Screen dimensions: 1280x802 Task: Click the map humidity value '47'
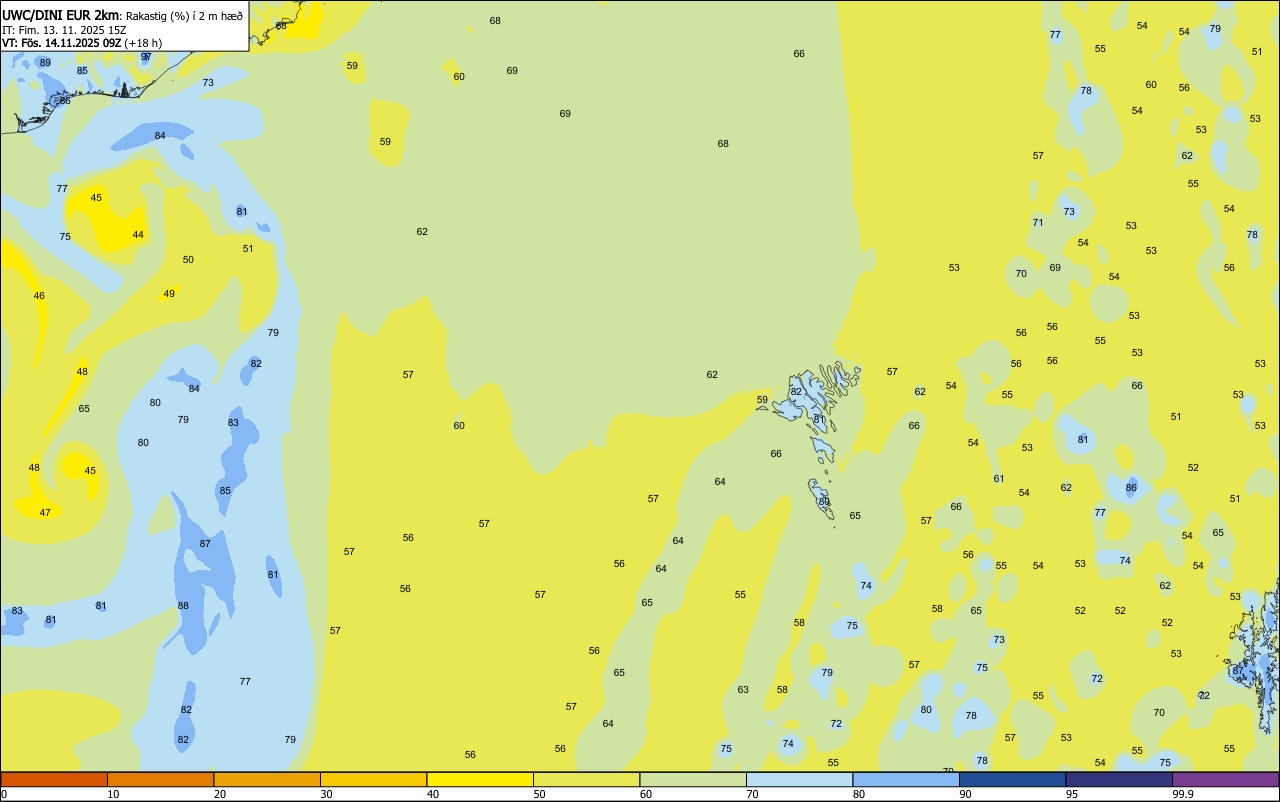[x=45, y=513]
